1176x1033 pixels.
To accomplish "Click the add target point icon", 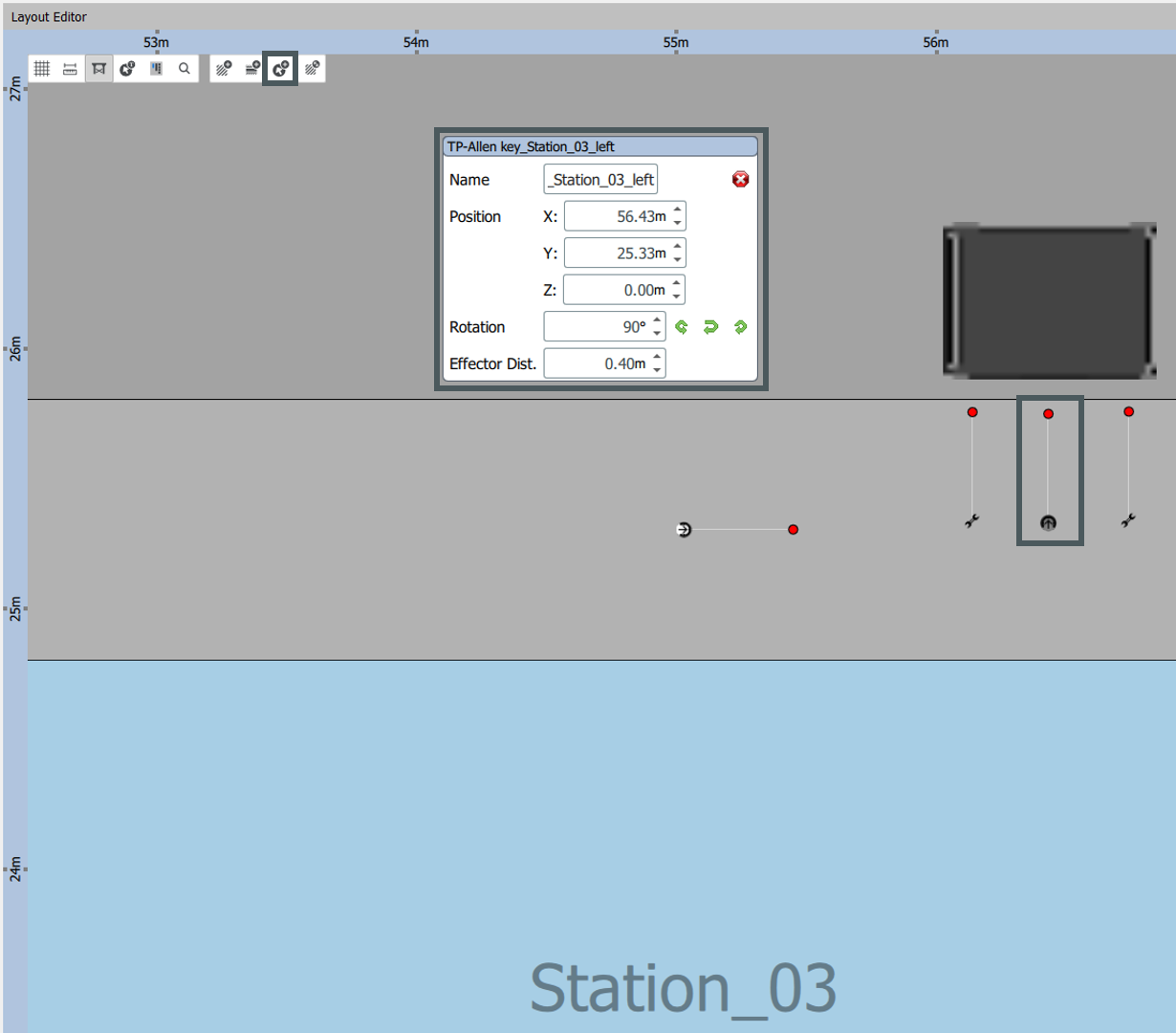I will tap(281, 69).
